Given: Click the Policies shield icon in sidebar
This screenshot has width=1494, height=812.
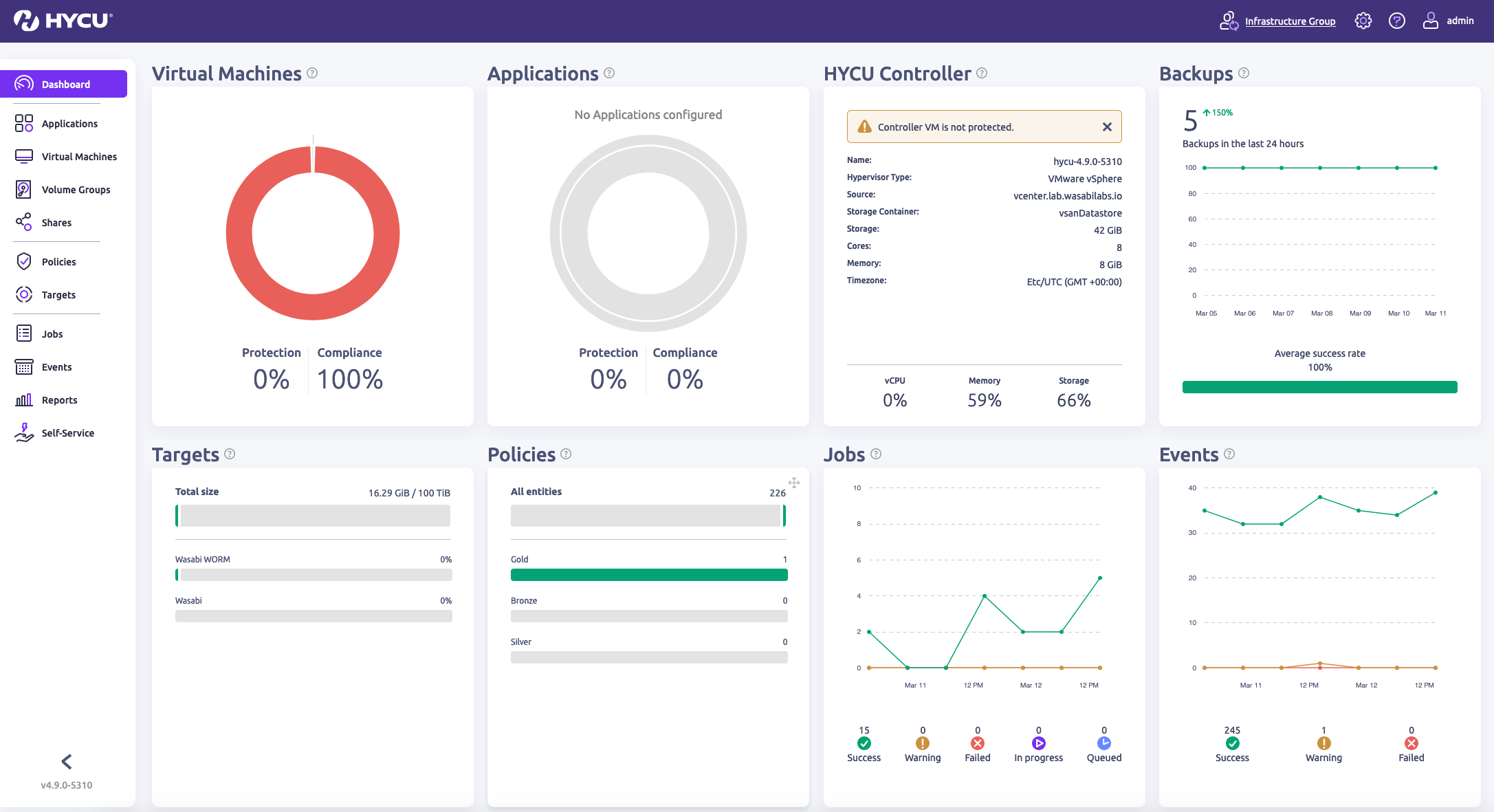Looking at the screenshot, I should click(23, 261).
